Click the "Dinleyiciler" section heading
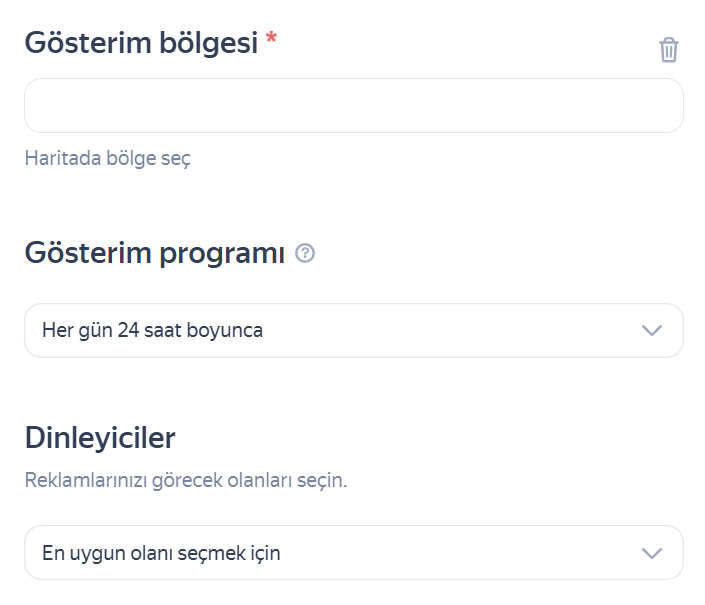705x605 pixels. click(100, 437)
